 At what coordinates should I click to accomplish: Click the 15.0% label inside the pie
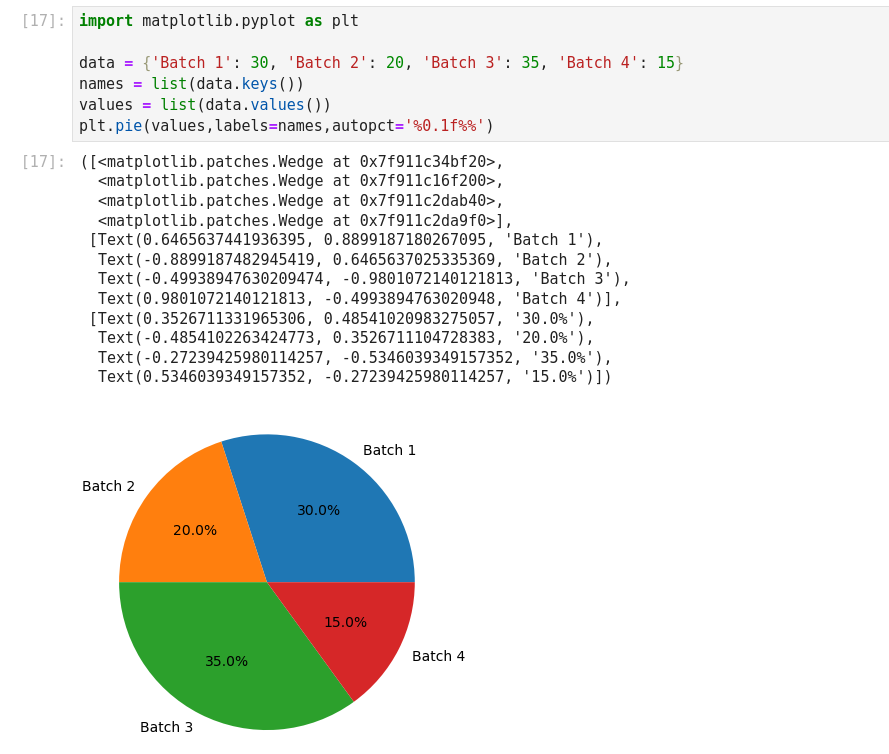tap(345, 623)
